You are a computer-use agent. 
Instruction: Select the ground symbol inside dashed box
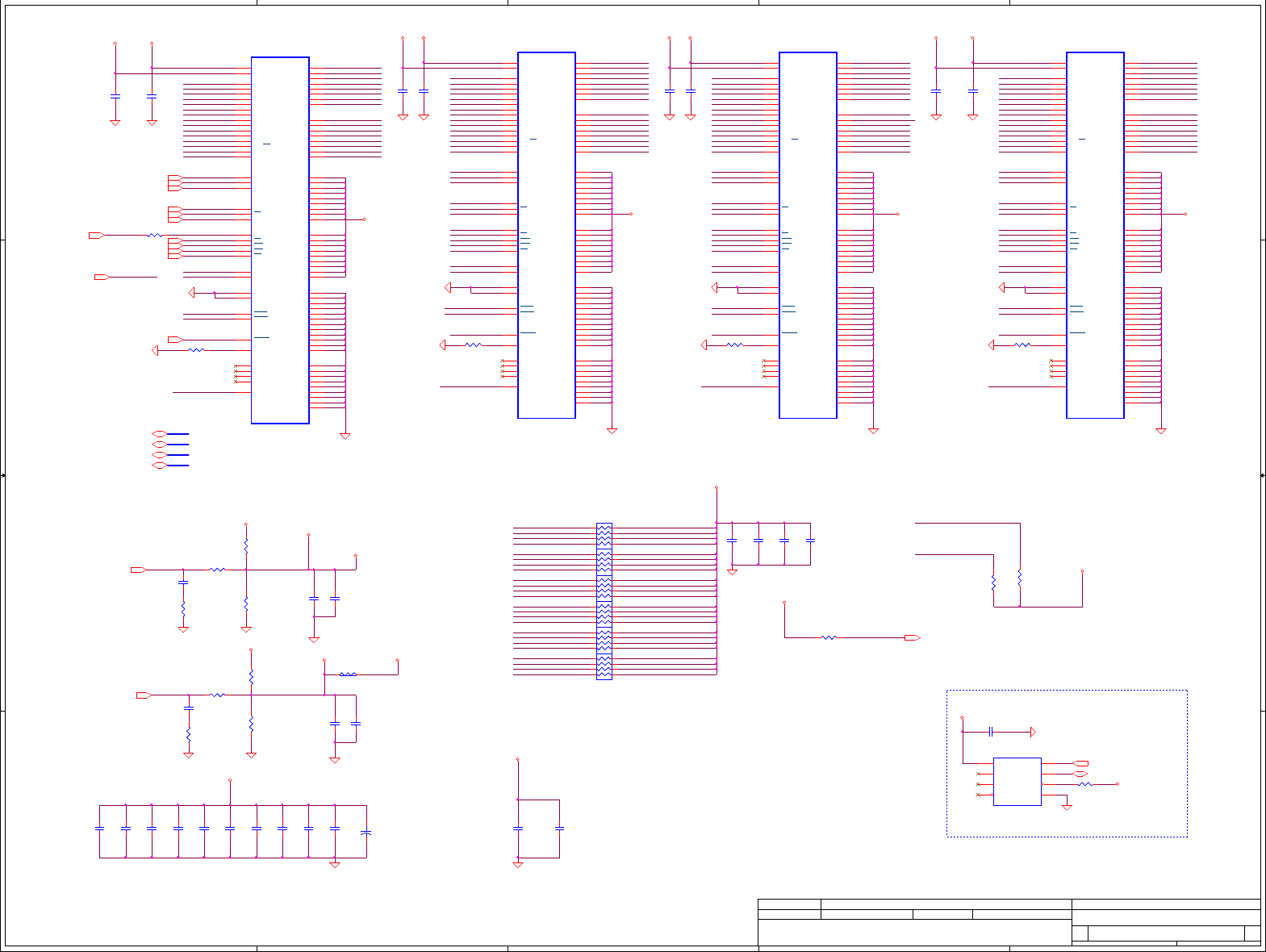1067,807
